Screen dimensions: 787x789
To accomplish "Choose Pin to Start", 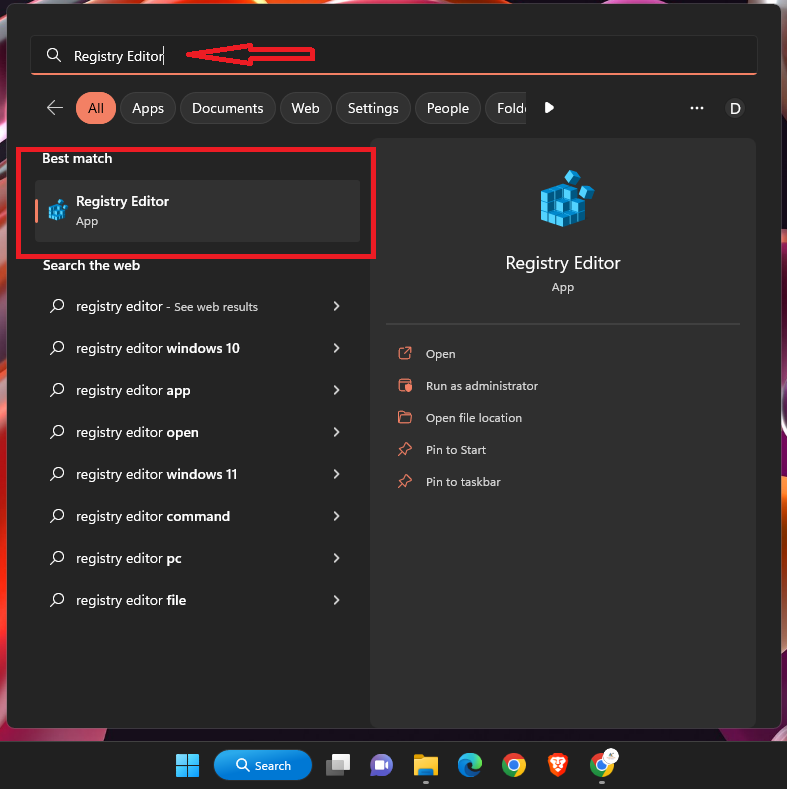I will point(456,450).
